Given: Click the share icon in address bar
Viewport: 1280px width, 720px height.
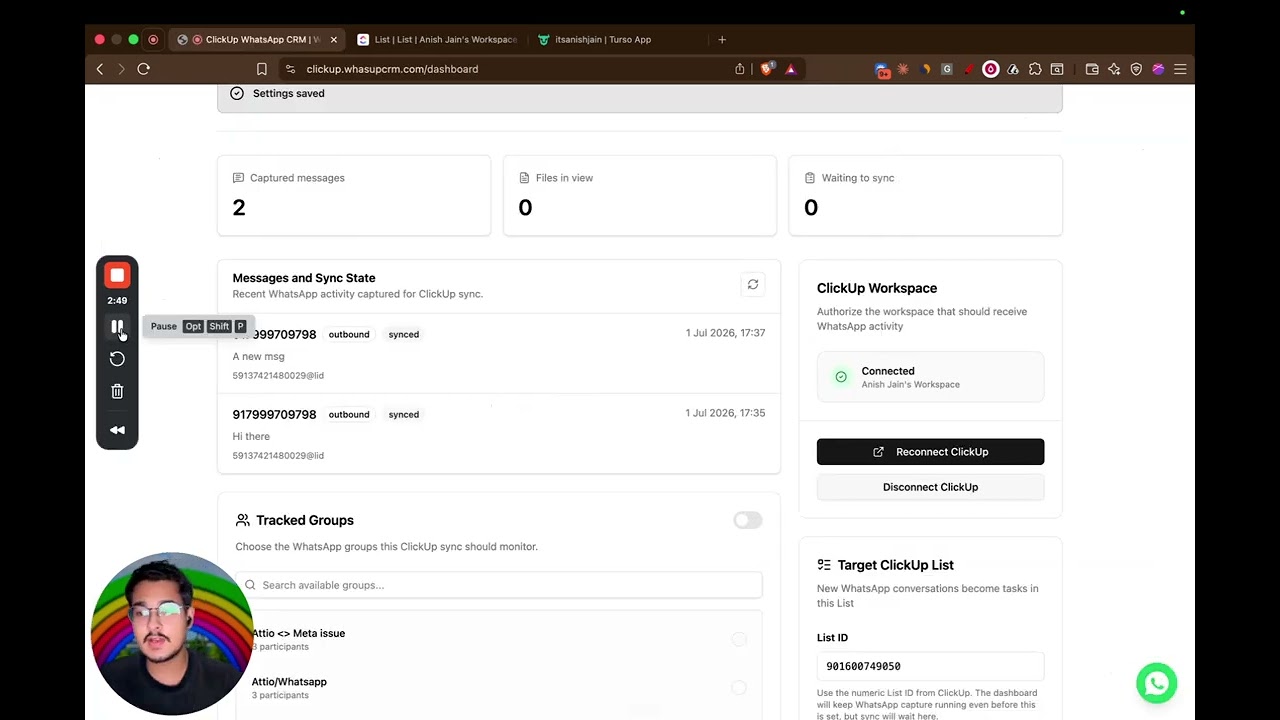Looking at the screenshot, I should click(x=740, y=69).
